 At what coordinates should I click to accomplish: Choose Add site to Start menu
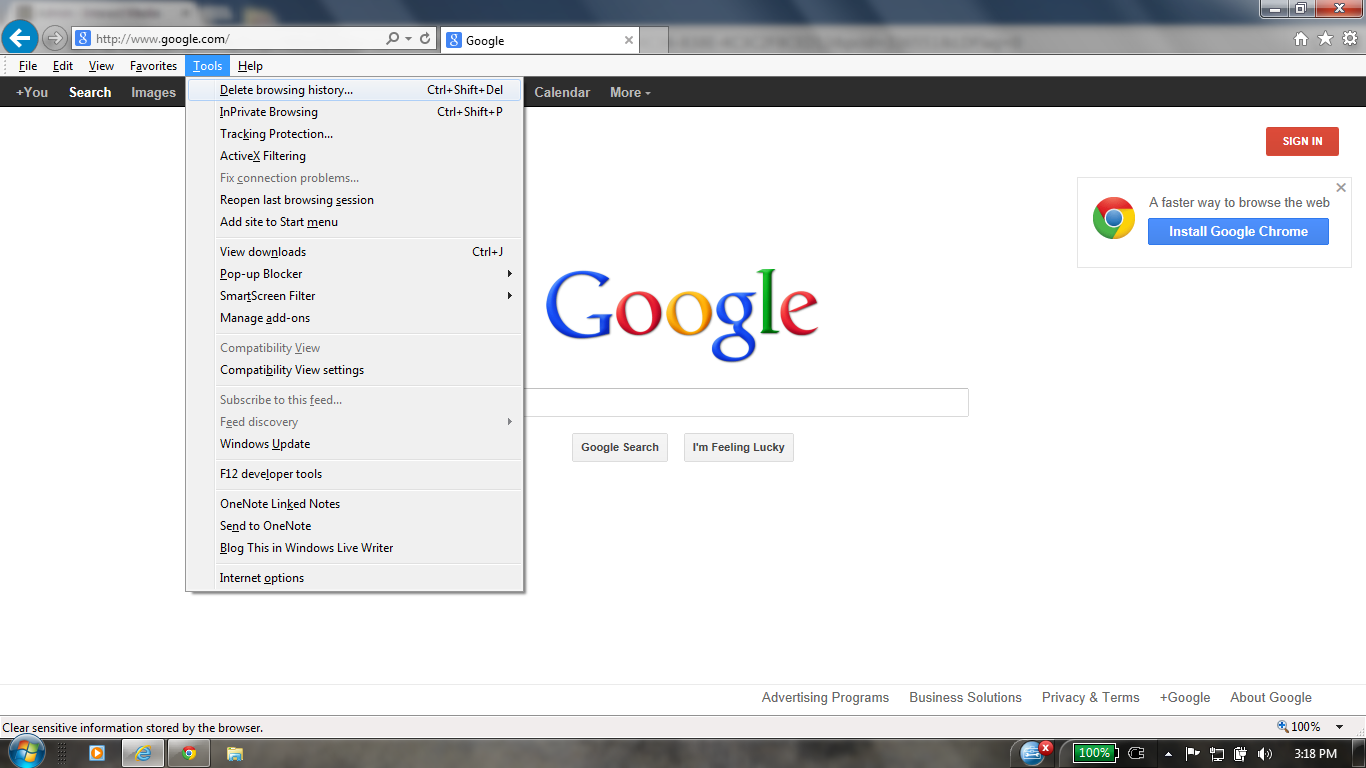pyautogui.click(x=355, y=222)
